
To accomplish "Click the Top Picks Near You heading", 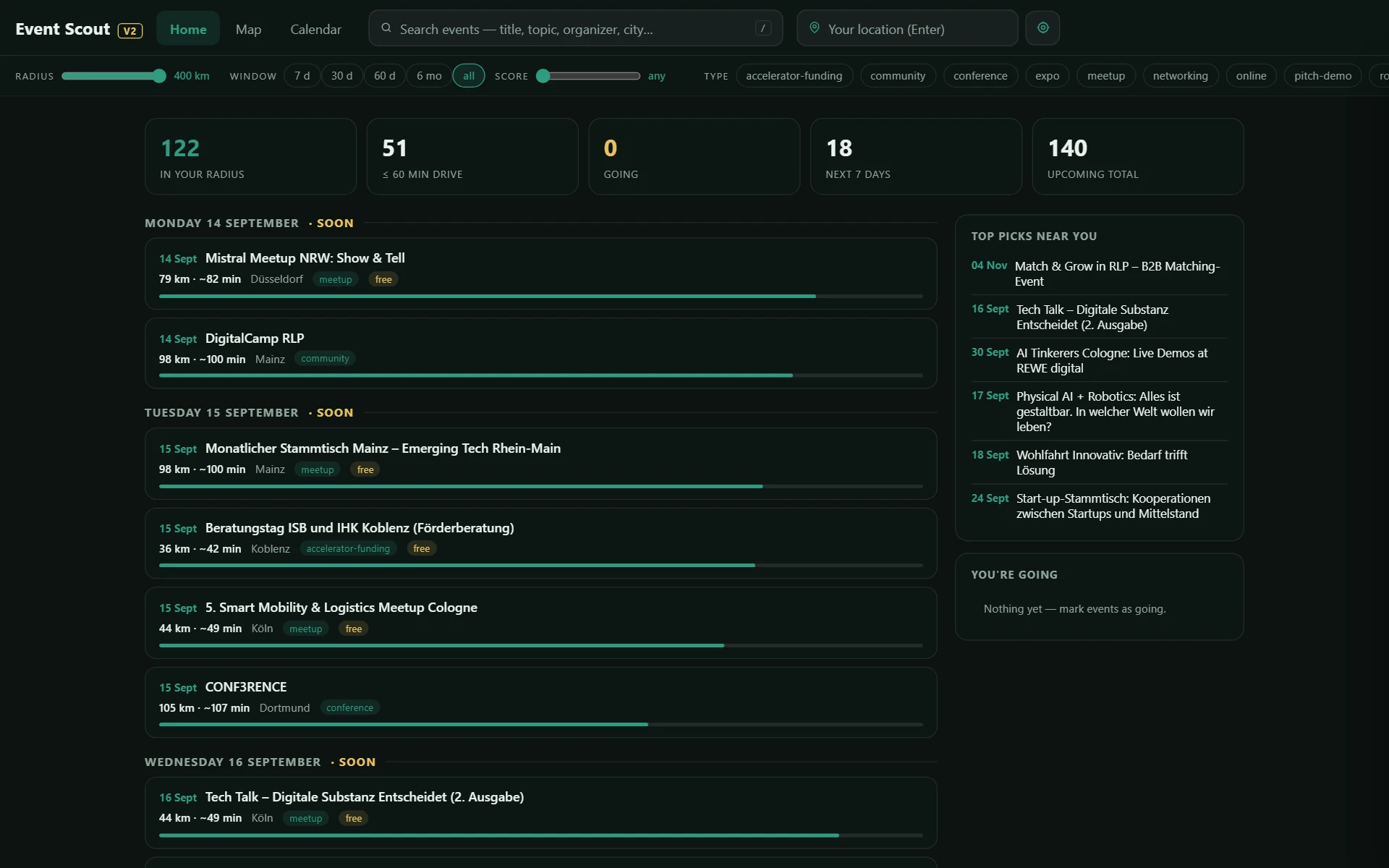I will (1034, 236).
